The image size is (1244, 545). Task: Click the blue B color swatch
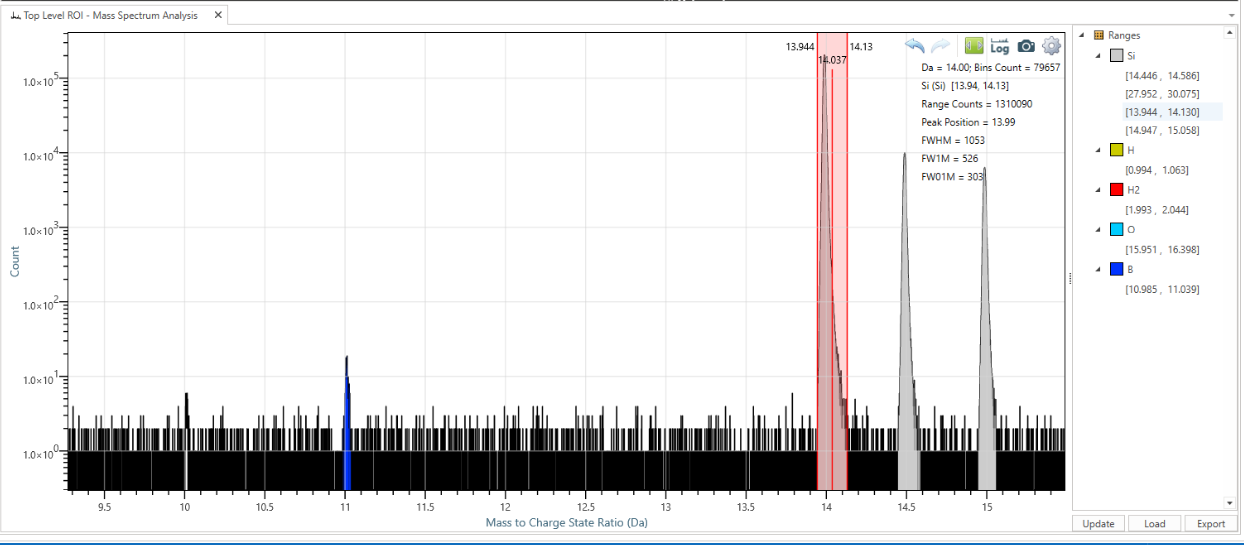[1117, 269]
